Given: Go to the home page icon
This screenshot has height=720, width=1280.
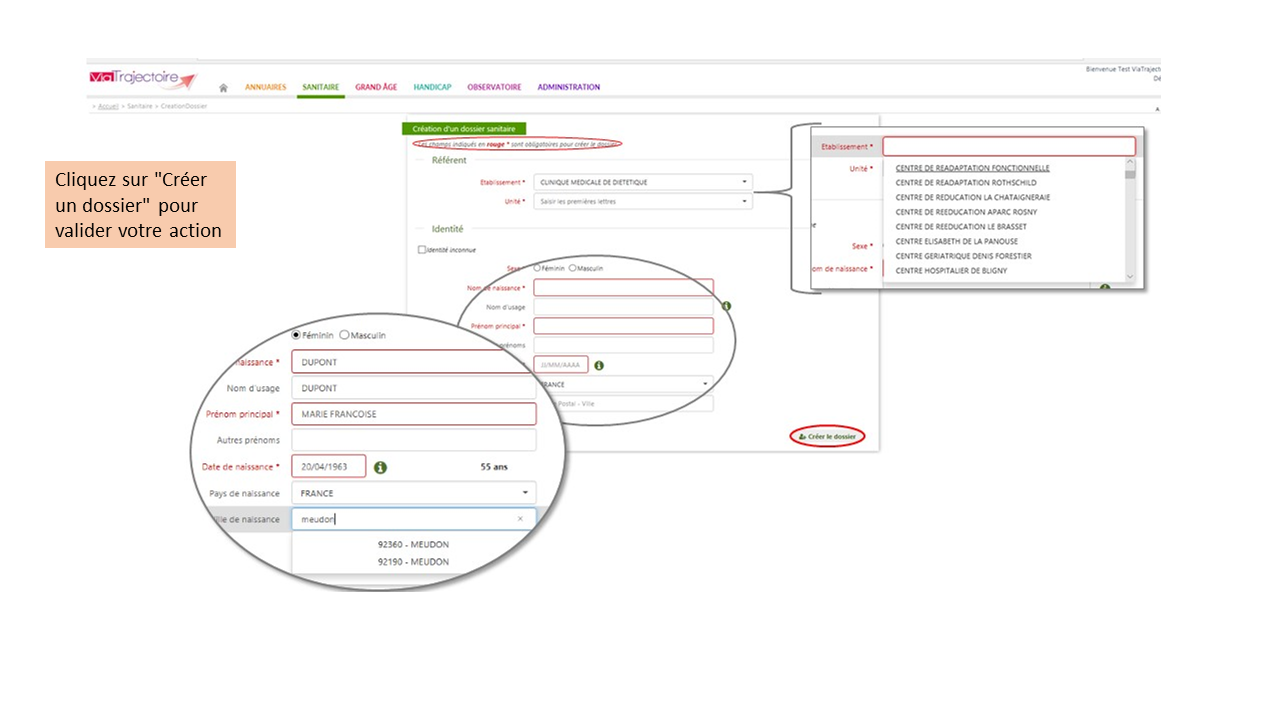Looking at the screenshot, I should [223, 88].
